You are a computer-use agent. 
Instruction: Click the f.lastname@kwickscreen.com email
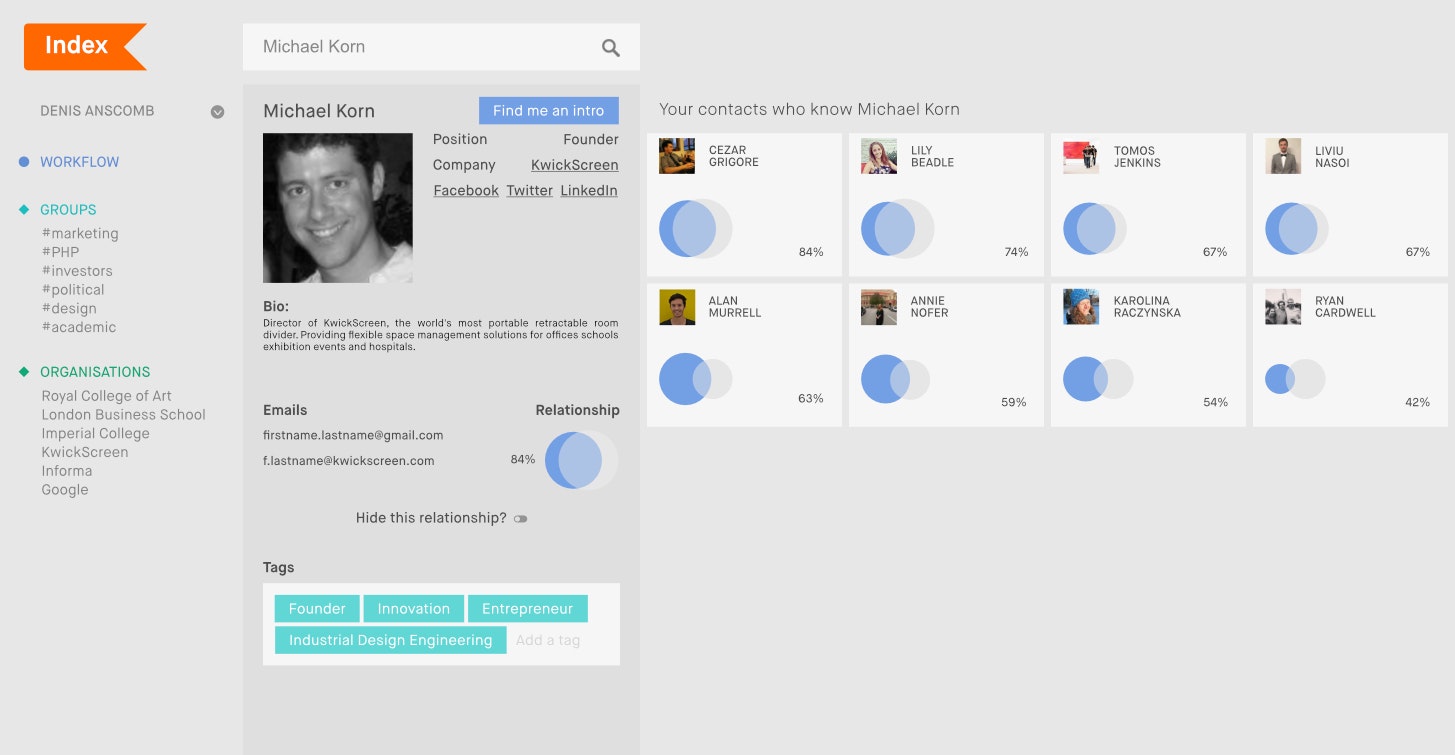point(349,461)
